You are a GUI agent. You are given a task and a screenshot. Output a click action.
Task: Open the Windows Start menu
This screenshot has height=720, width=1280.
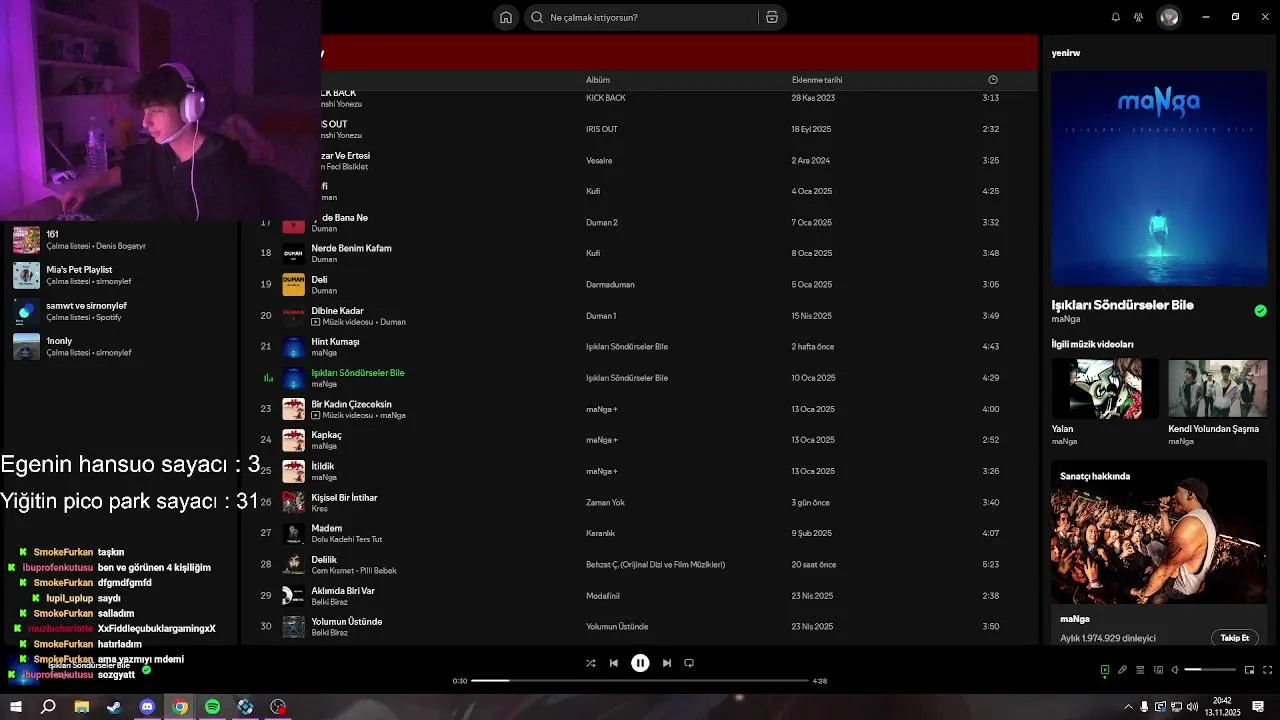[16, 707]
